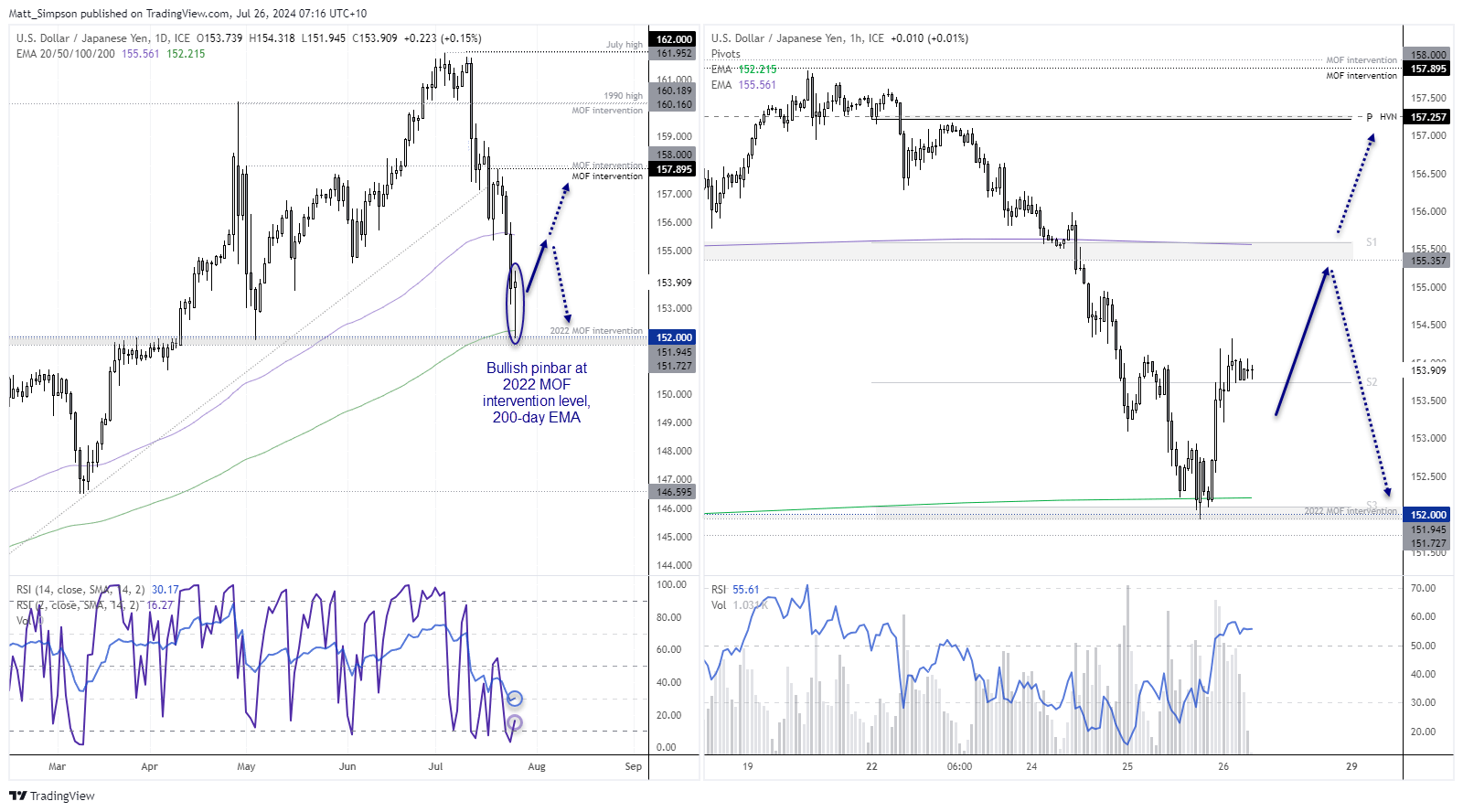Click the 'S1' pivot label
1463x812 pixels.
coord(1372,242)
